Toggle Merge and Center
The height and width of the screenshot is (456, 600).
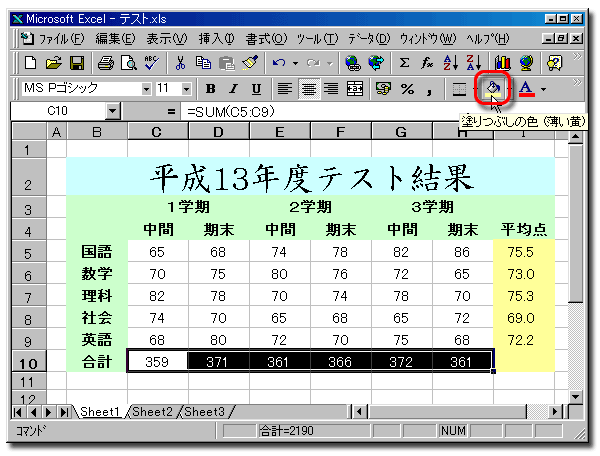tap(355, 89)
